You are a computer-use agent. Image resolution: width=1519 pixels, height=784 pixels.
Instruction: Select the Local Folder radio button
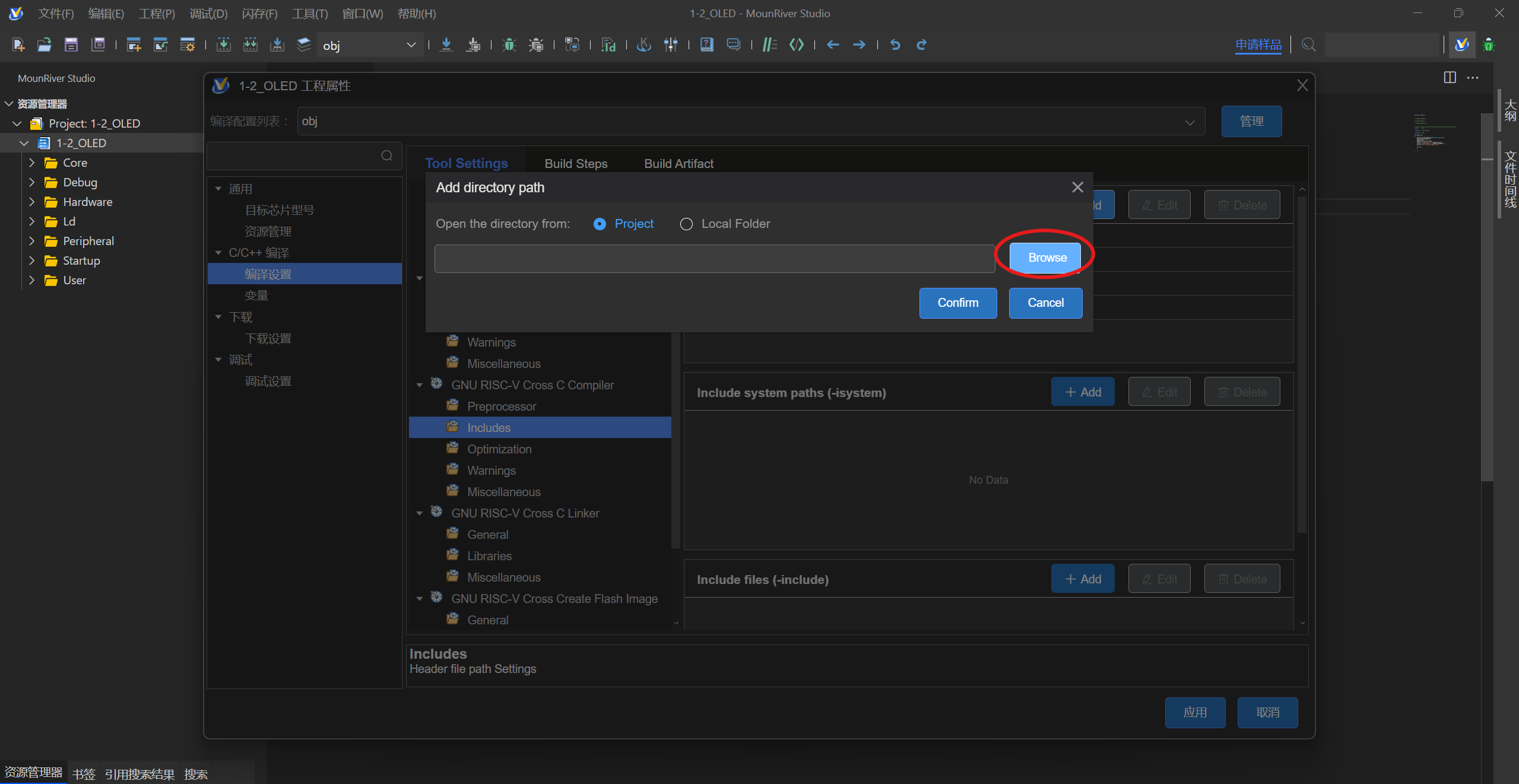686,224
